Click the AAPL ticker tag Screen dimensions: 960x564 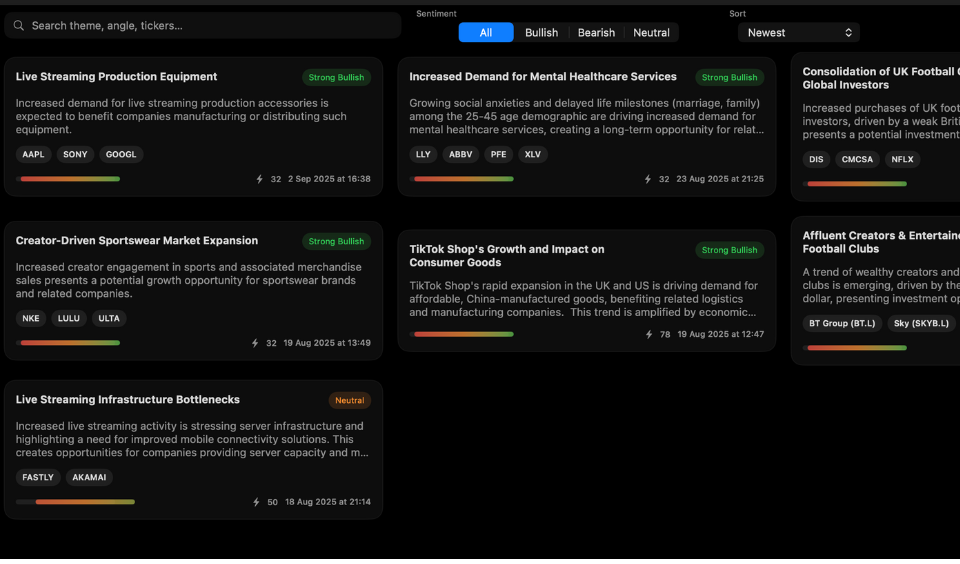33,155
